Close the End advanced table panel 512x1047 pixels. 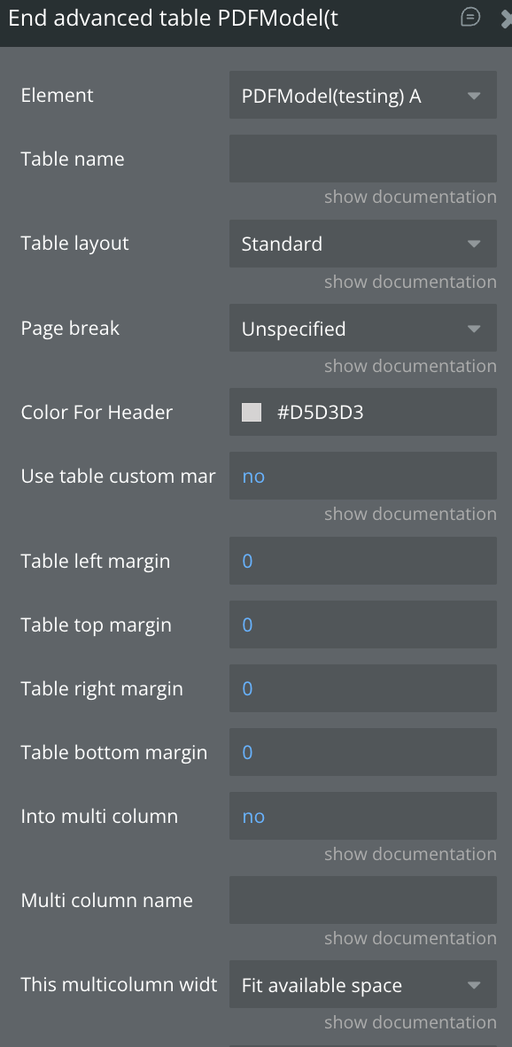(507, 19)
